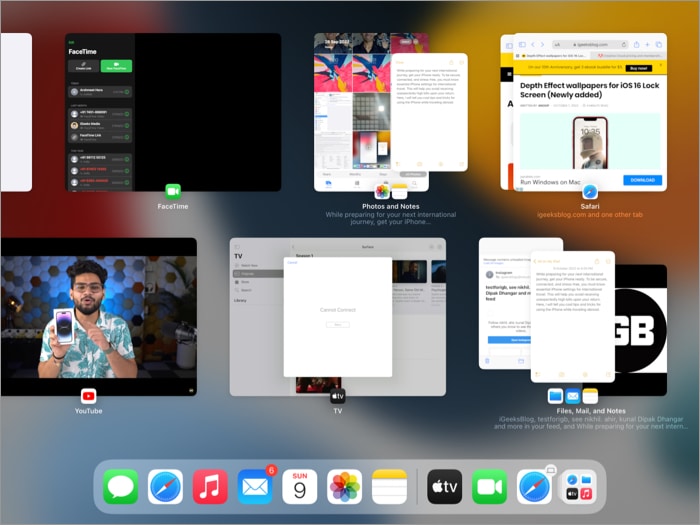Tap the Safari compass icon under the Safari card

(590, 192)
